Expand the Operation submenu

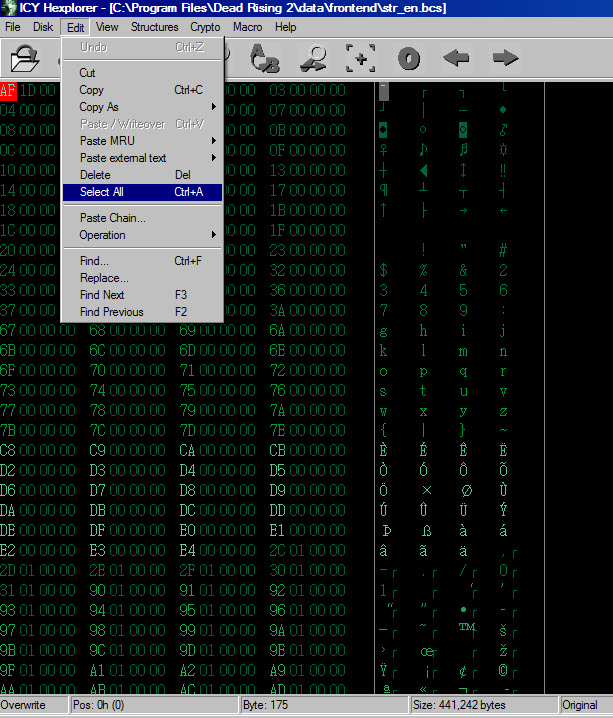coord(142,234)
